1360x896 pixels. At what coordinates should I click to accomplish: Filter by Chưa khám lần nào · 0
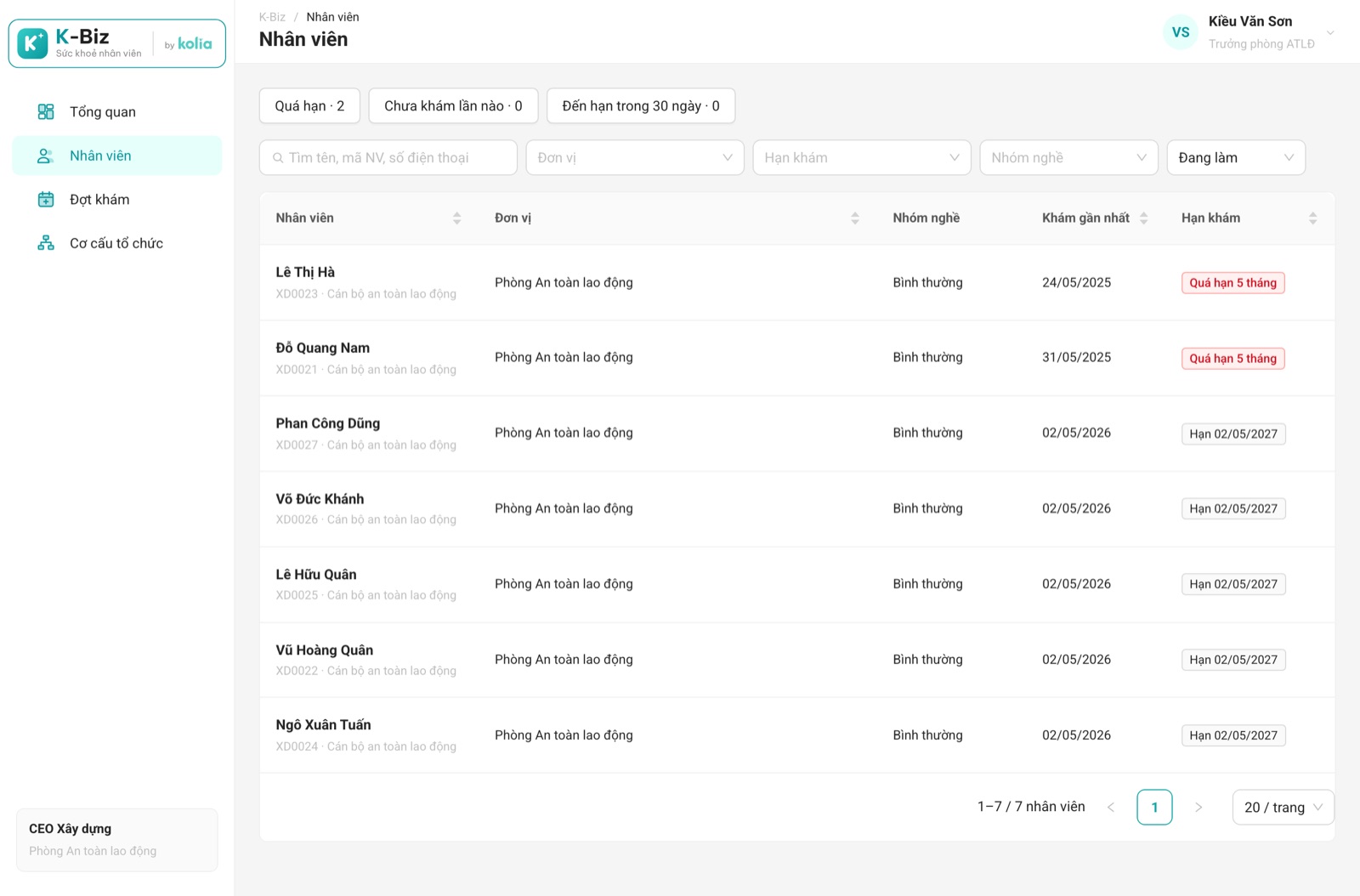453,106
